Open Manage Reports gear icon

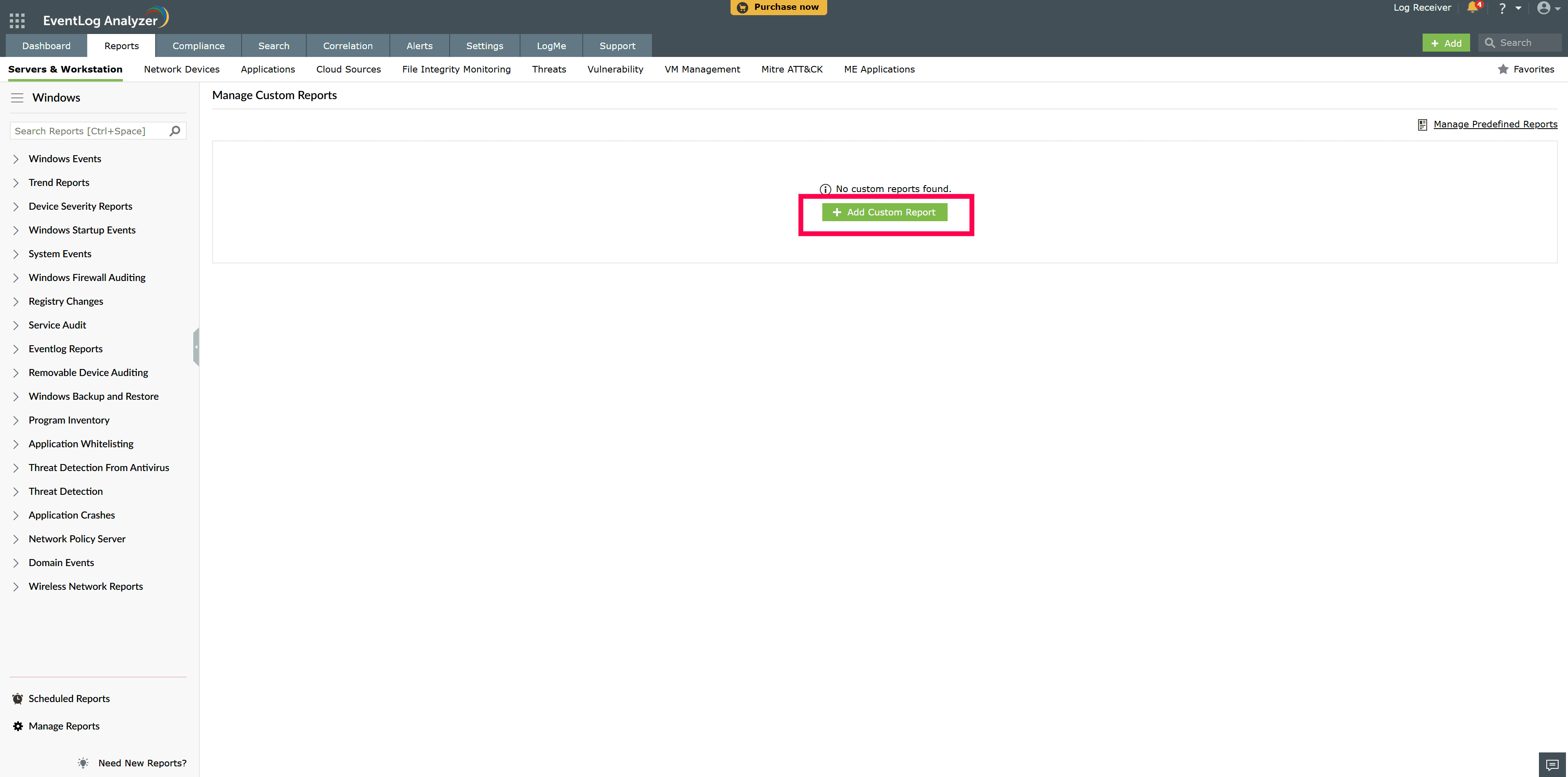point(18,726)
